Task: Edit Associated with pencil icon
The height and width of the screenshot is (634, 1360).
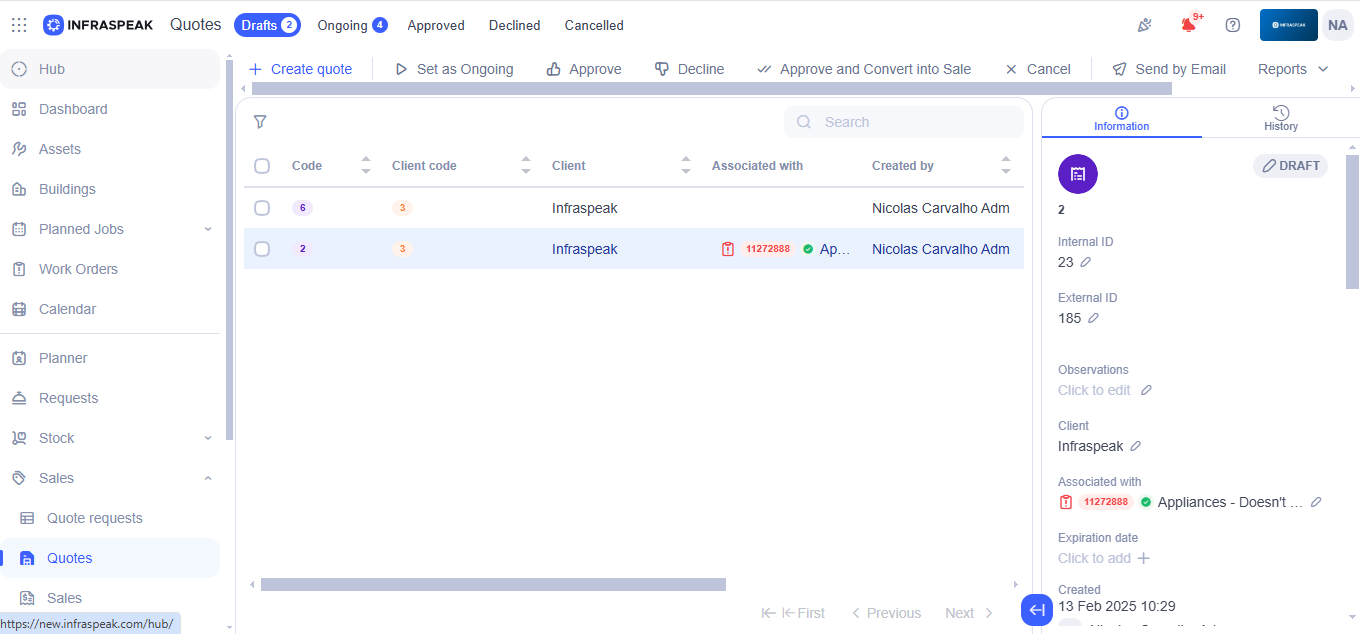Action: tap(1316, 502)
